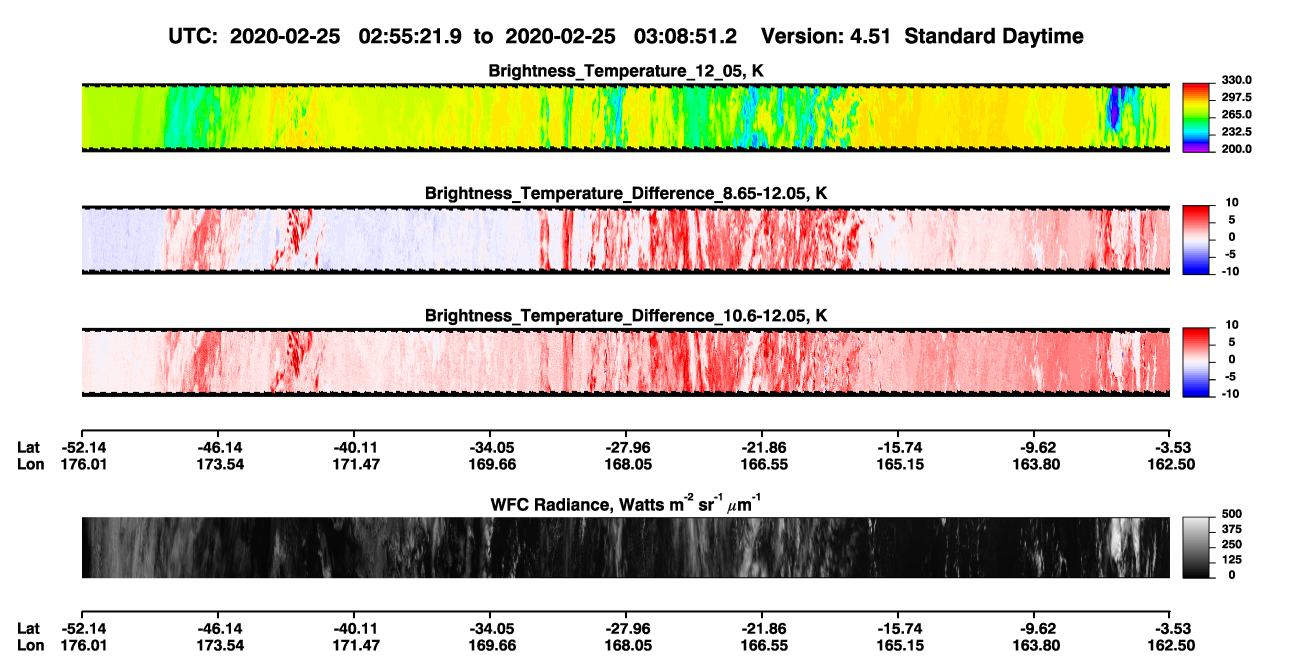Image resolution: width=1300 pixels, height=667 pixels.
Task: Click the 'WFC Radiance' panel title
Action: 626,503
